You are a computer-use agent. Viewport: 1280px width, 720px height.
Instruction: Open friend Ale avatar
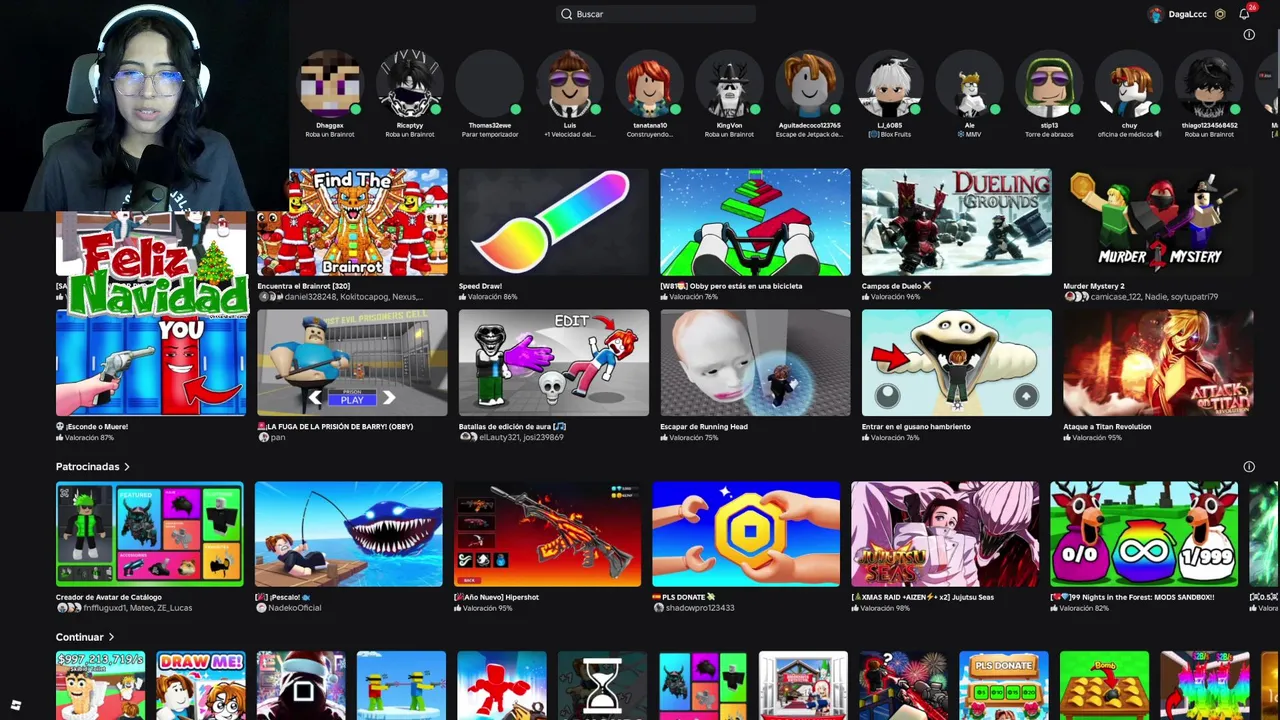(969, 84)
